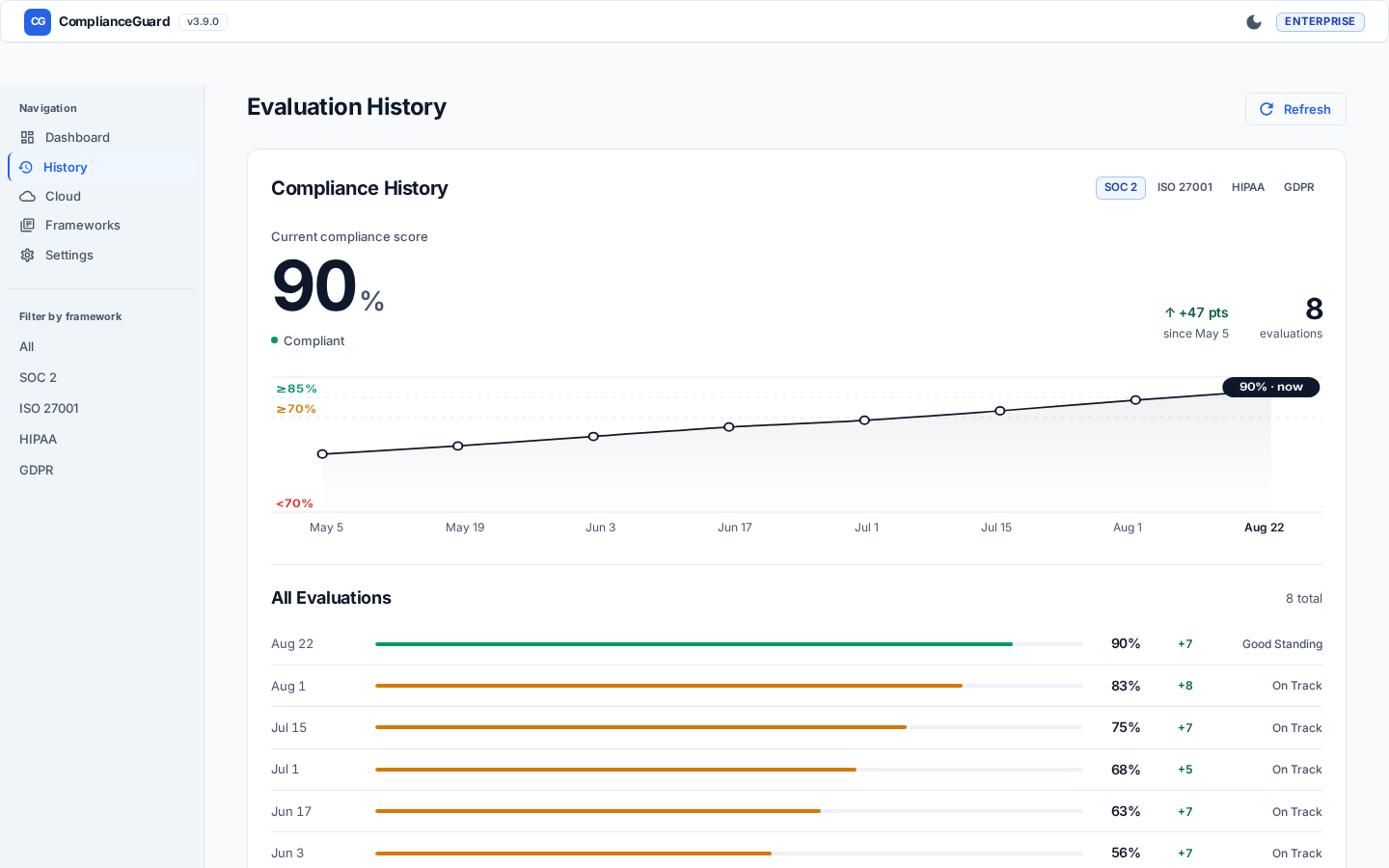Click the '8 total' count text
Image resolution: width=1389 pixels, height=868 pixels.
1304,599
